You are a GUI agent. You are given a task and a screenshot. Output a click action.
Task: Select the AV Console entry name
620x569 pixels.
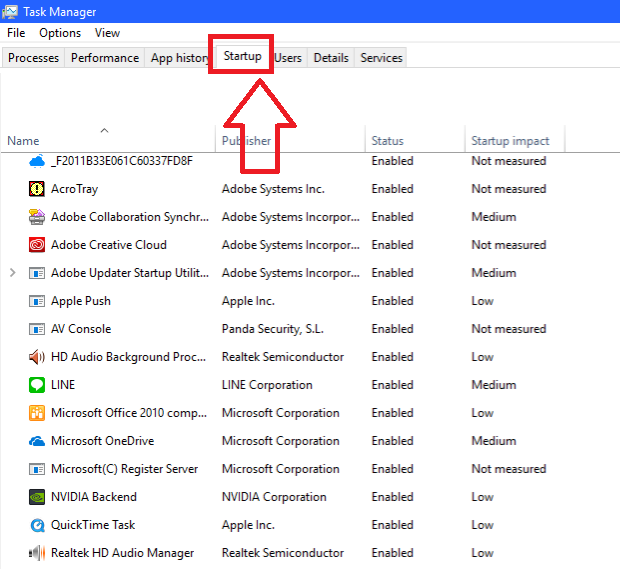(x=81, y=329)
